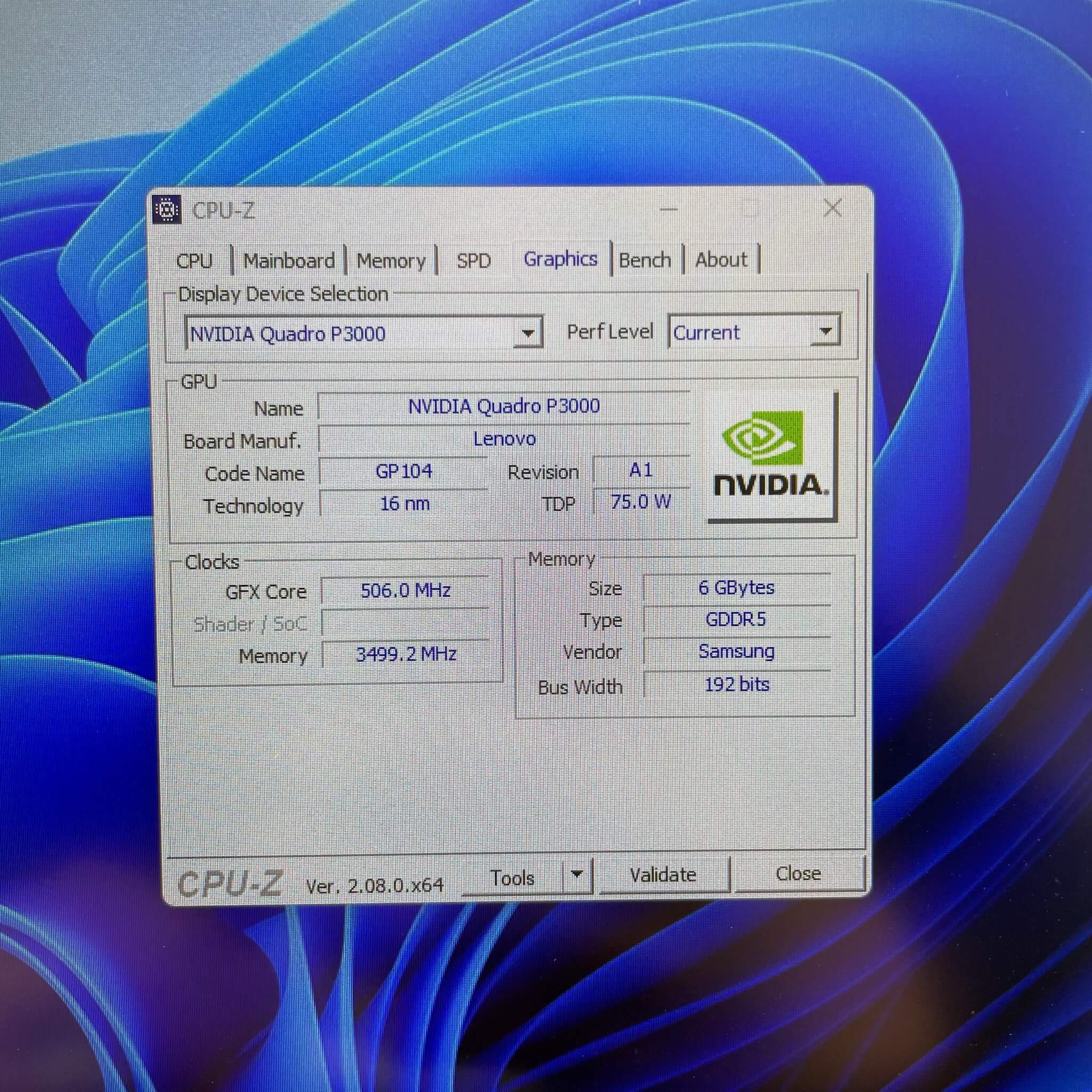This screenshot has width=1092, height=1092.
Task: Click the Memory clock value 3499.2 MHz
Action: [406, 655]
